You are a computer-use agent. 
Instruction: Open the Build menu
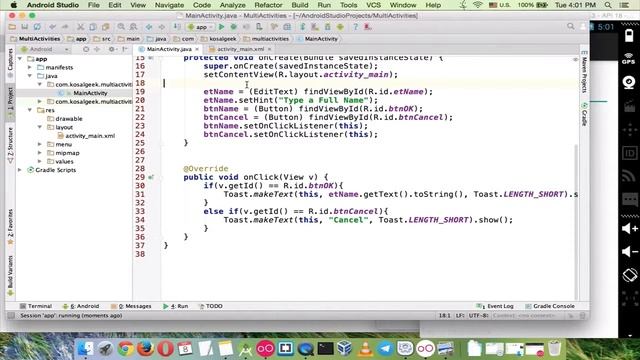pyautogui.click(x=300, y=5)
